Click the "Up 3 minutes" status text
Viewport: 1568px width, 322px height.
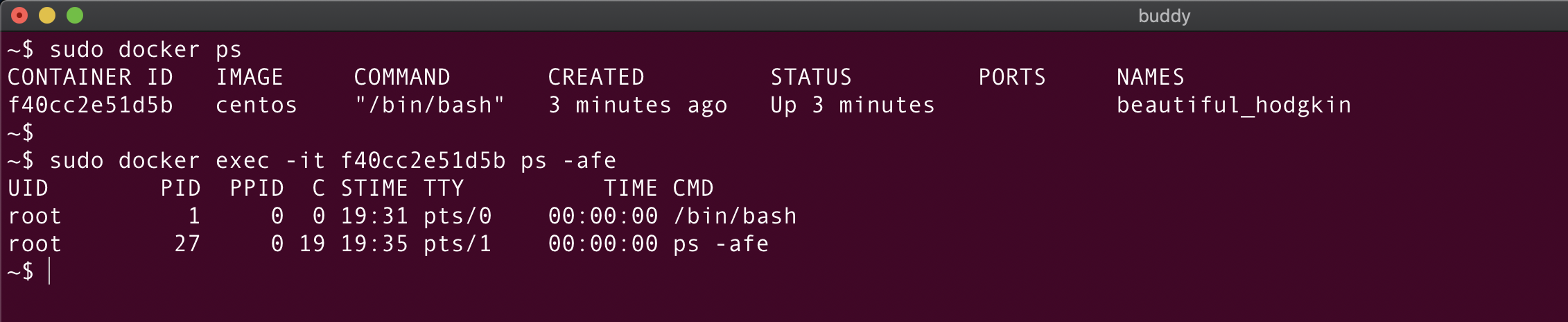click(853, 105)
